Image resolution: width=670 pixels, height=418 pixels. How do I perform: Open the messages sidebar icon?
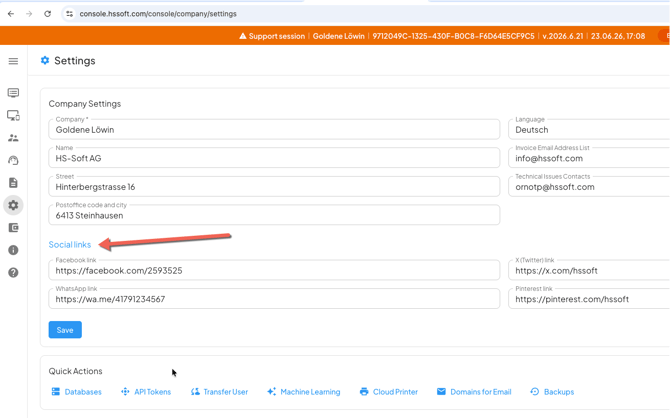(x=13, y=93)
